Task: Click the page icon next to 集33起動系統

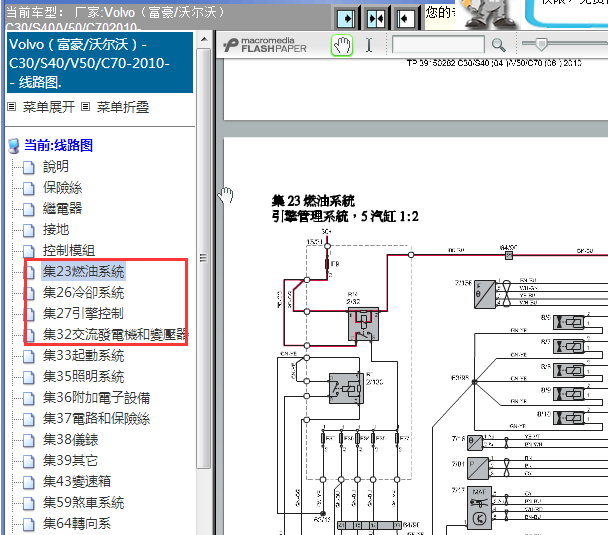Action: pyautogui.click(x=28, y=356)
